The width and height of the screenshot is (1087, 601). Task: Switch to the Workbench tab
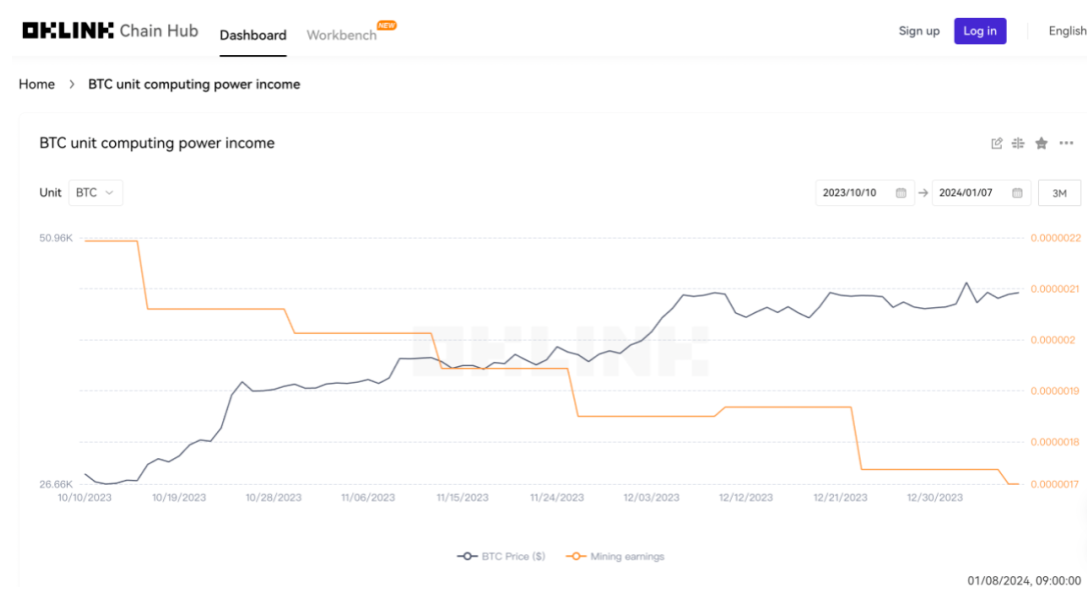[342, 35]
